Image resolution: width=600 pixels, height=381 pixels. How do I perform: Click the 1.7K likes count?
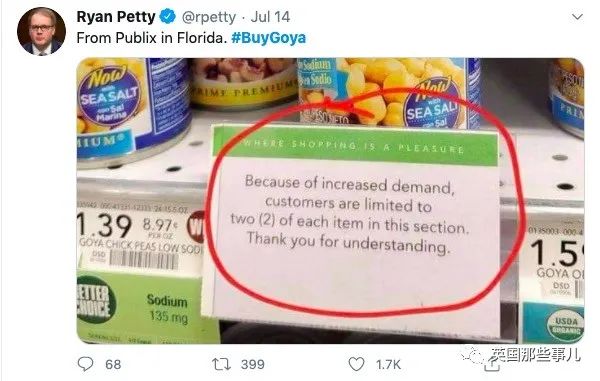pos(388,365)
